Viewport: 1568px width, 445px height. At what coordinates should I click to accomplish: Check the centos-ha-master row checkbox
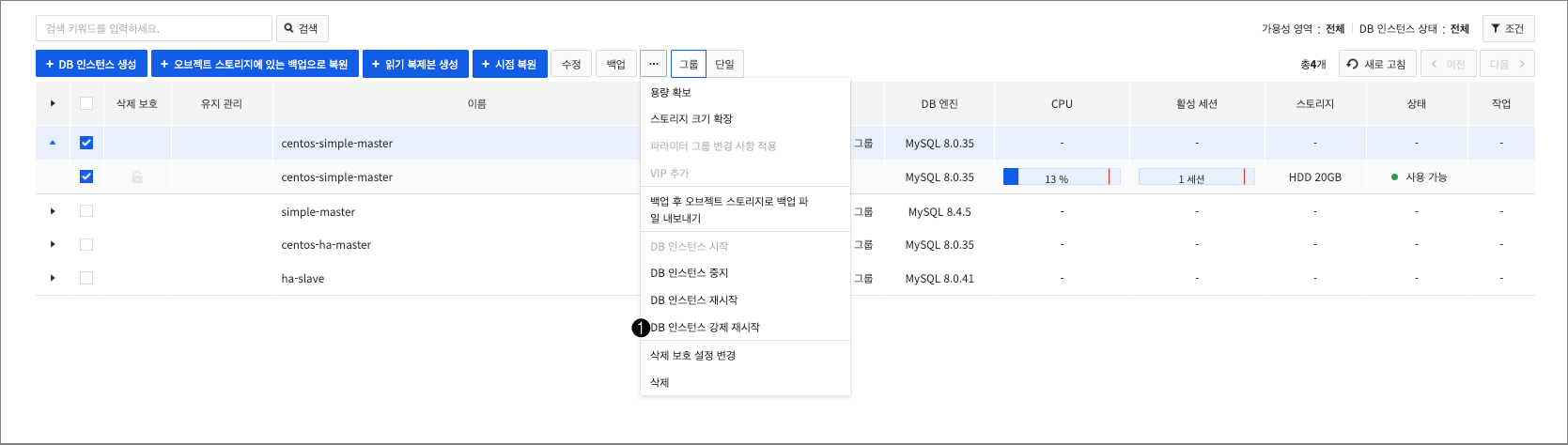[86, 244]
